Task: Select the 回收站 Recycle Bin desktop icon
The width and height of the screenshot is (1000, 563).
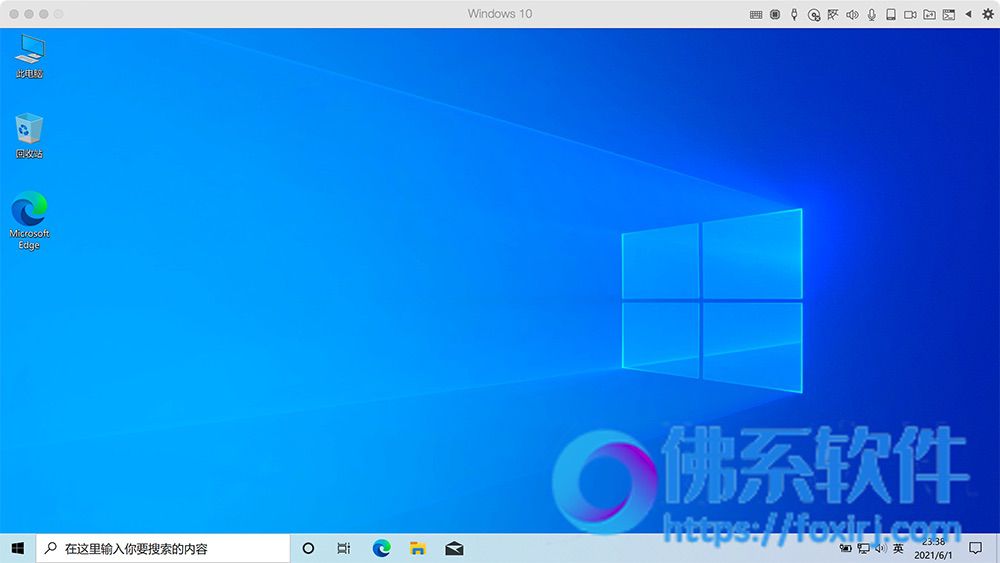Action: (29, 136)
